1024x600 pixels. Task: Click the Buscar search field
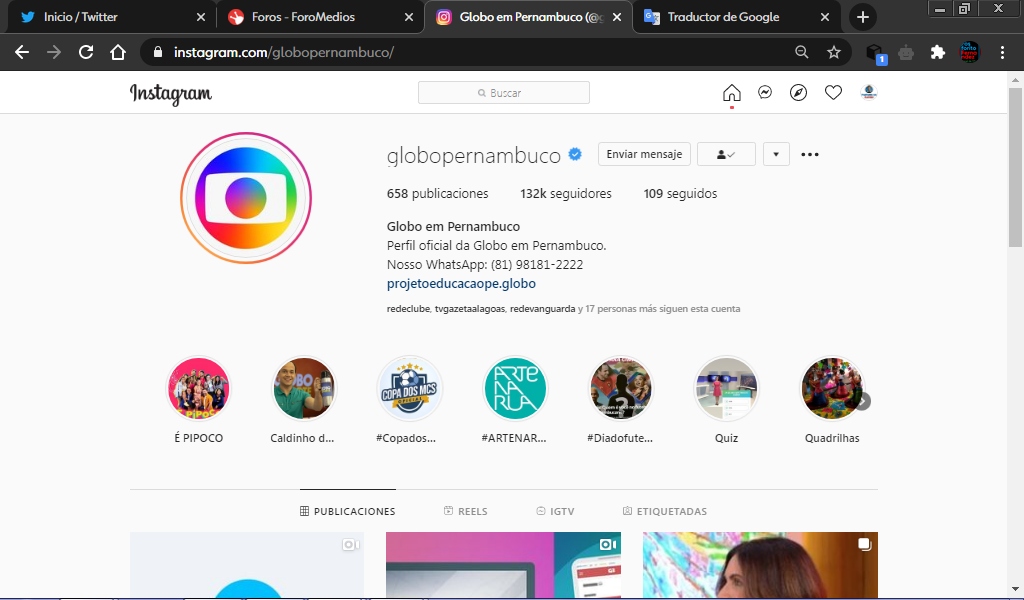click(504, 93)
